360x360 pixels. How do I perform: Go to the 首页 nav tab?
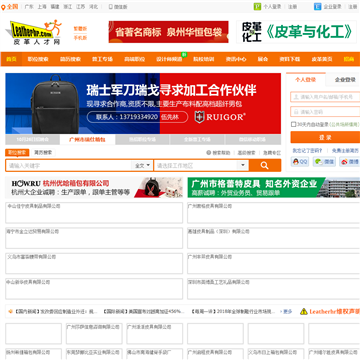[11, 59]
